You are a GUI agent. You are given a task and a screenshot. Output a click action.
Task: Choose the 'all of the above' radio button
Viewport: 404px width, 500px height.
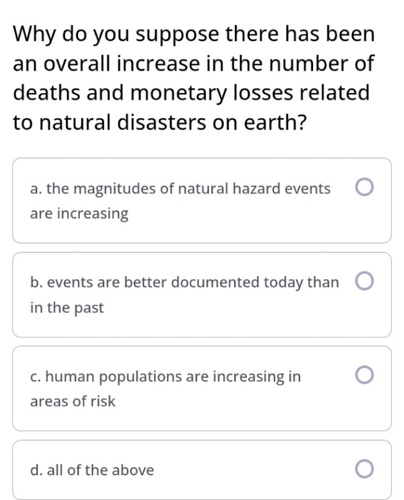[364, 469]
